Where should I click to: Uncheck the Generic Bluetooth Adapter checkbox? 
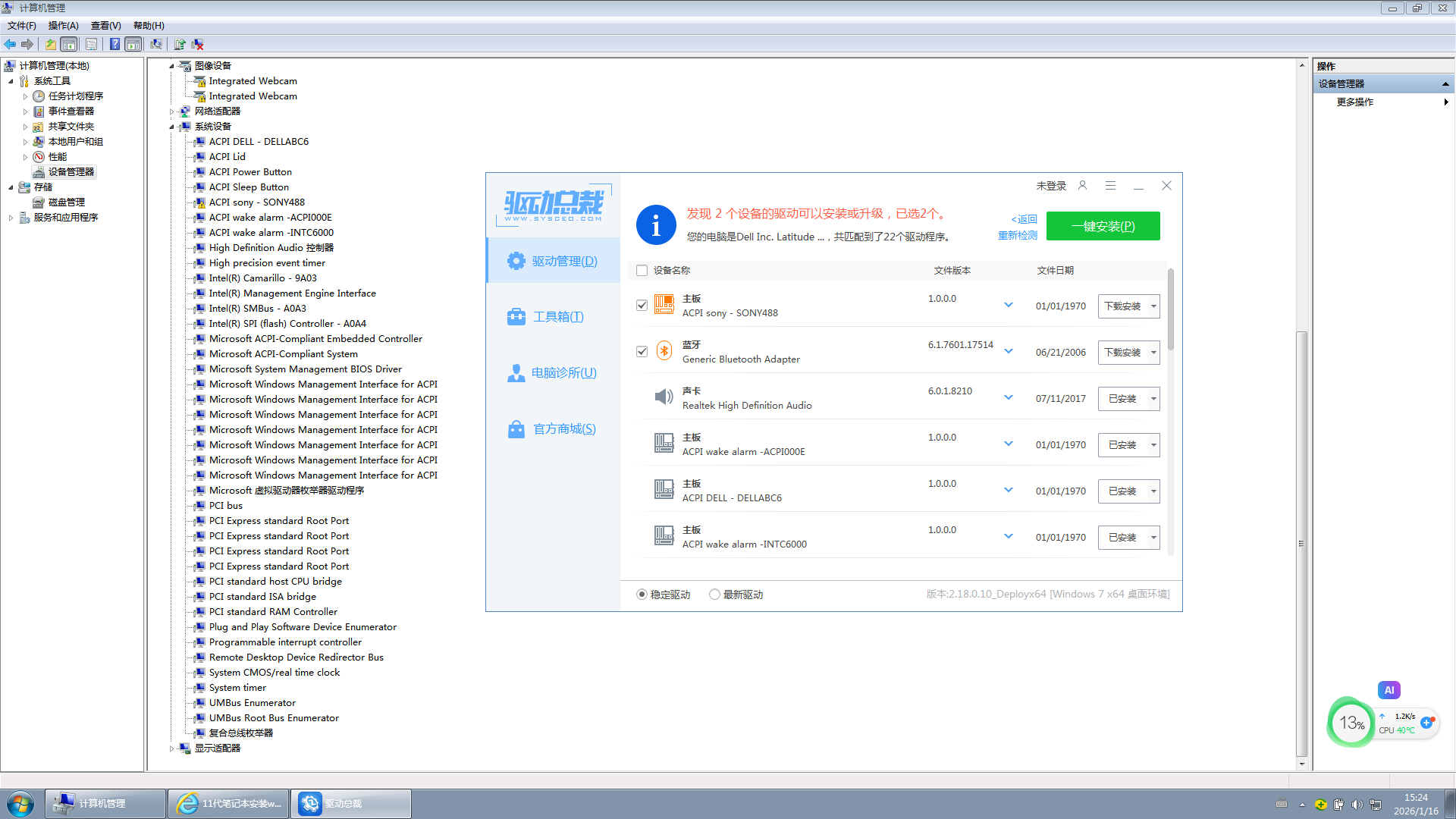click(642, 352)
